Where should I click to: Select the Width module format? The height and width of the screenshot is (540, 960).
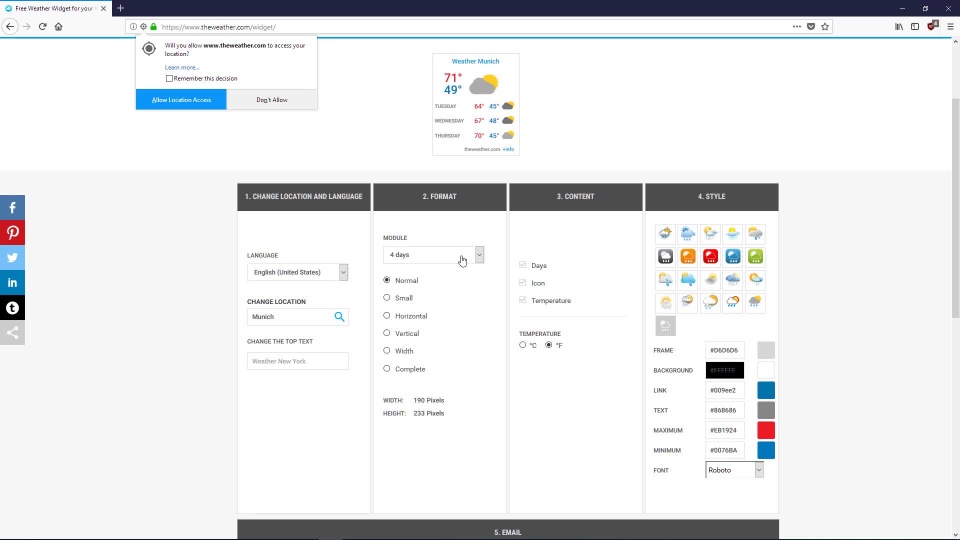point(386,351)
